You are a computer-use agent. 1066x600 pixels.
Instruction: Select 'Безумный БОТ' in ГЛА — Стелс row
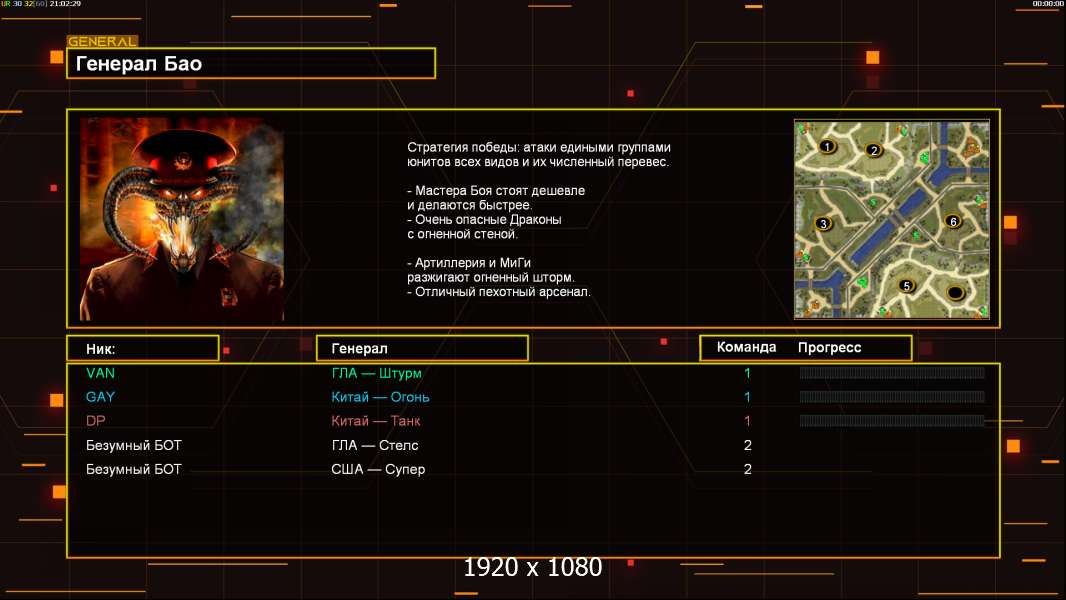(x=134, y=445)
